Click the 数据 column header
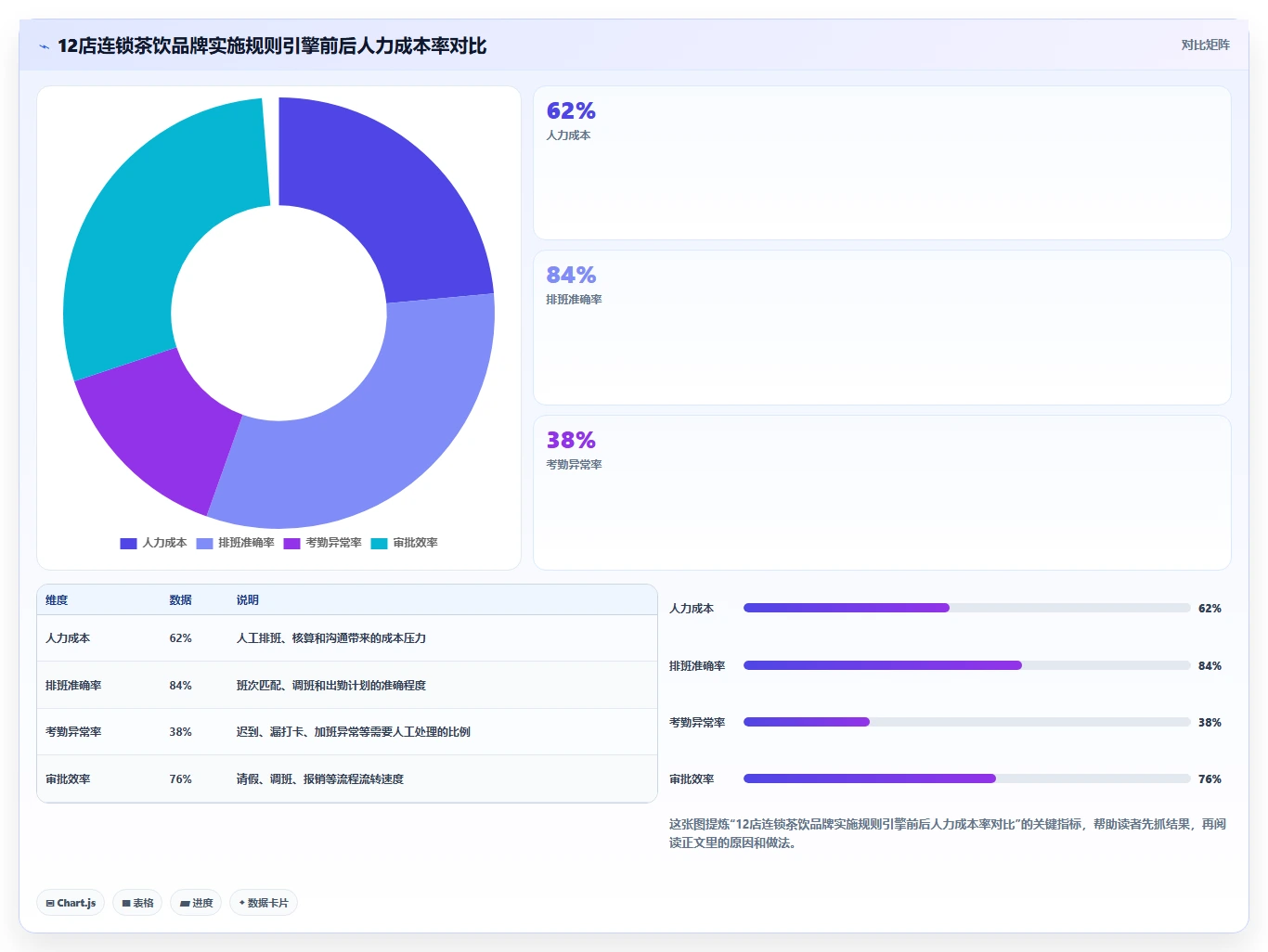This screenshot has height=952, width=1268. (180, 600)
